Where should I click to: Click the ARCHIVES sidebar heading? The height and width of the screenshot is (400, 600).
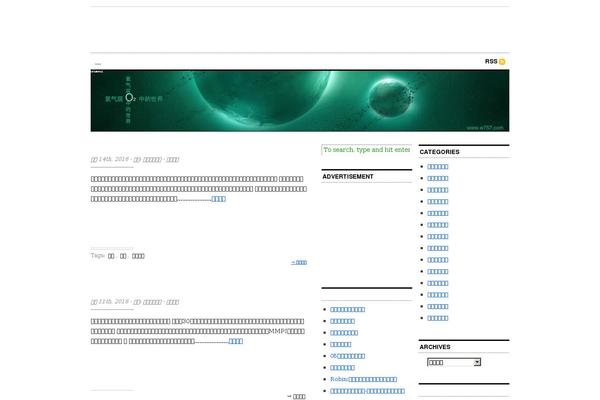[x=435, y=347]
